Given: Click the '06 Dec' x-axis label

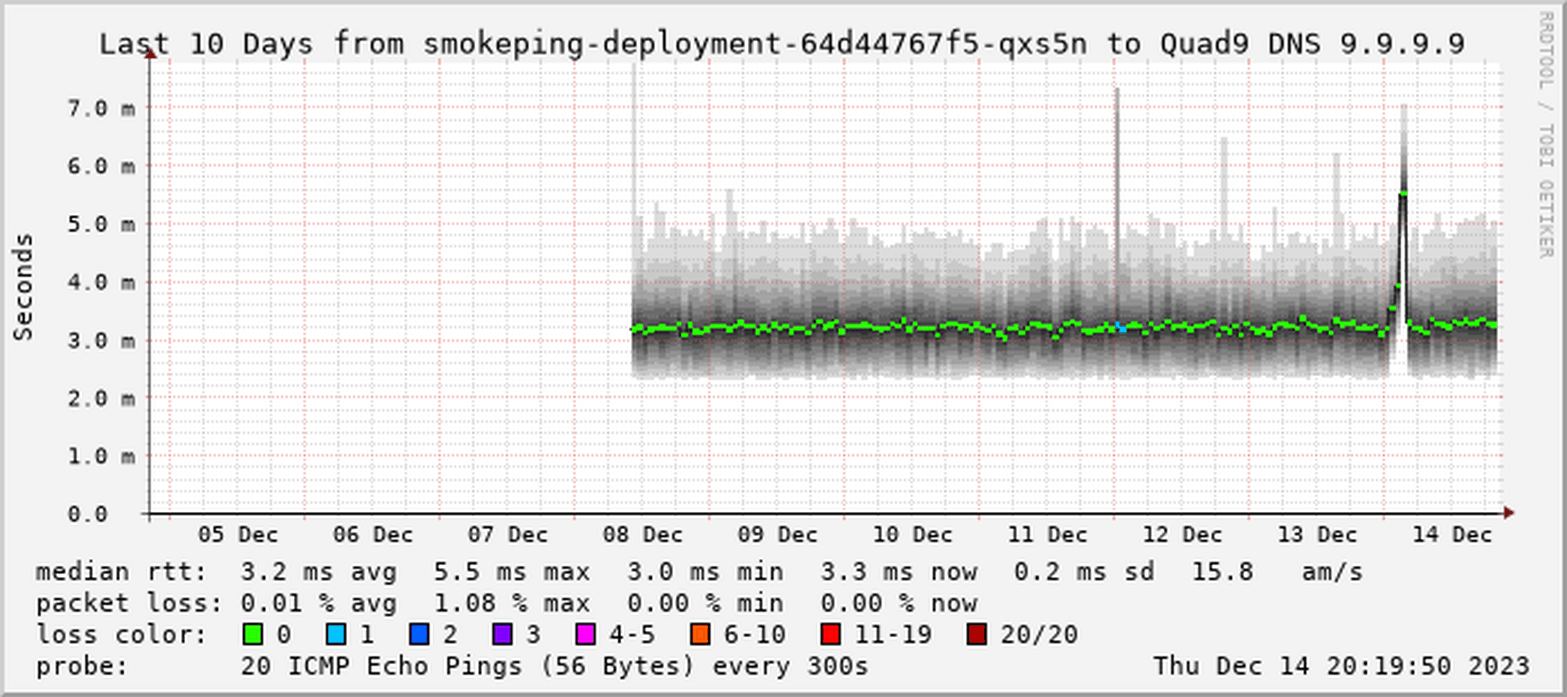Looking at the screenshot, I should click(372, 534).
